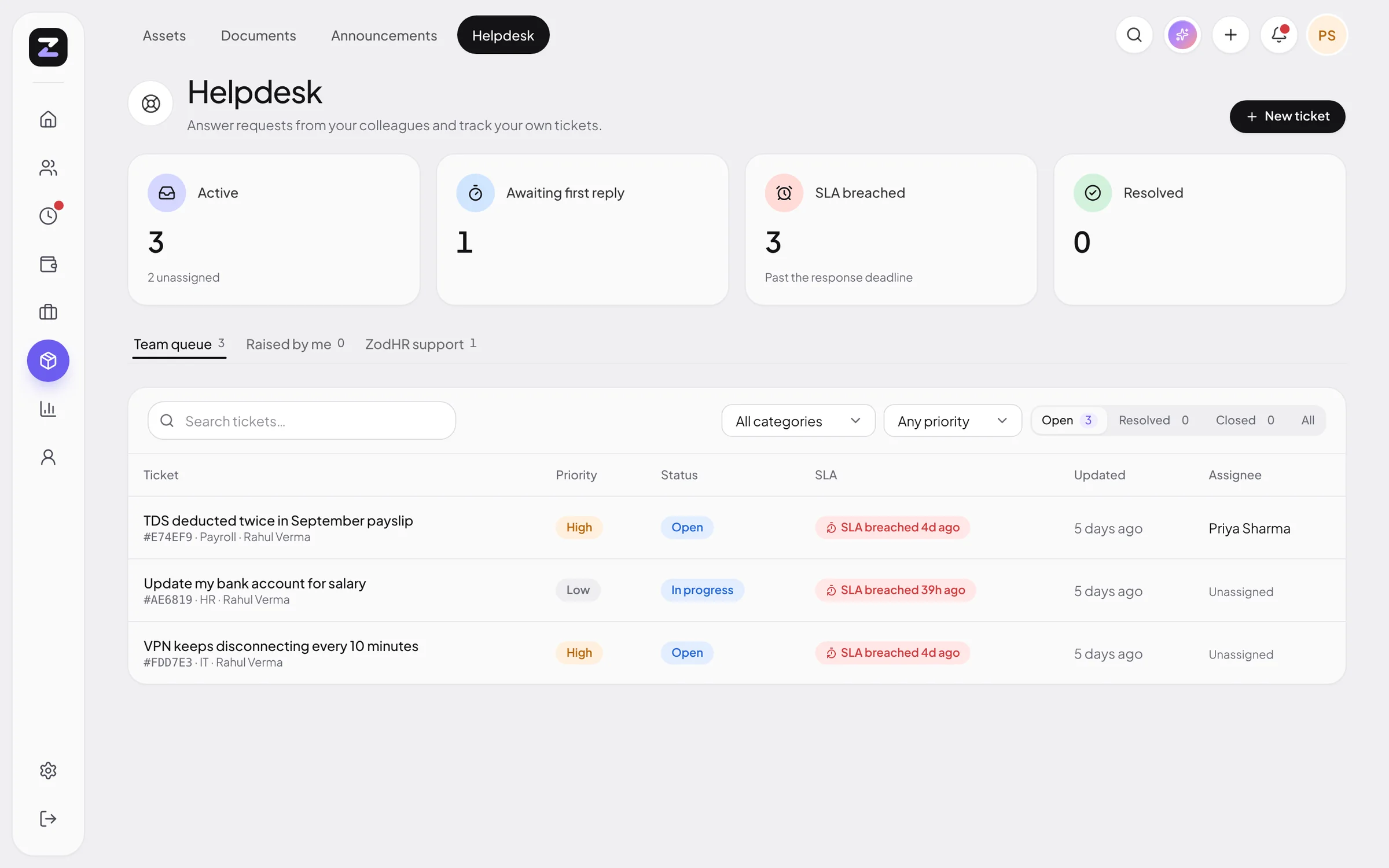
Task: Click the Priya Sharma assignee cell
Action: click(1249, 528)
